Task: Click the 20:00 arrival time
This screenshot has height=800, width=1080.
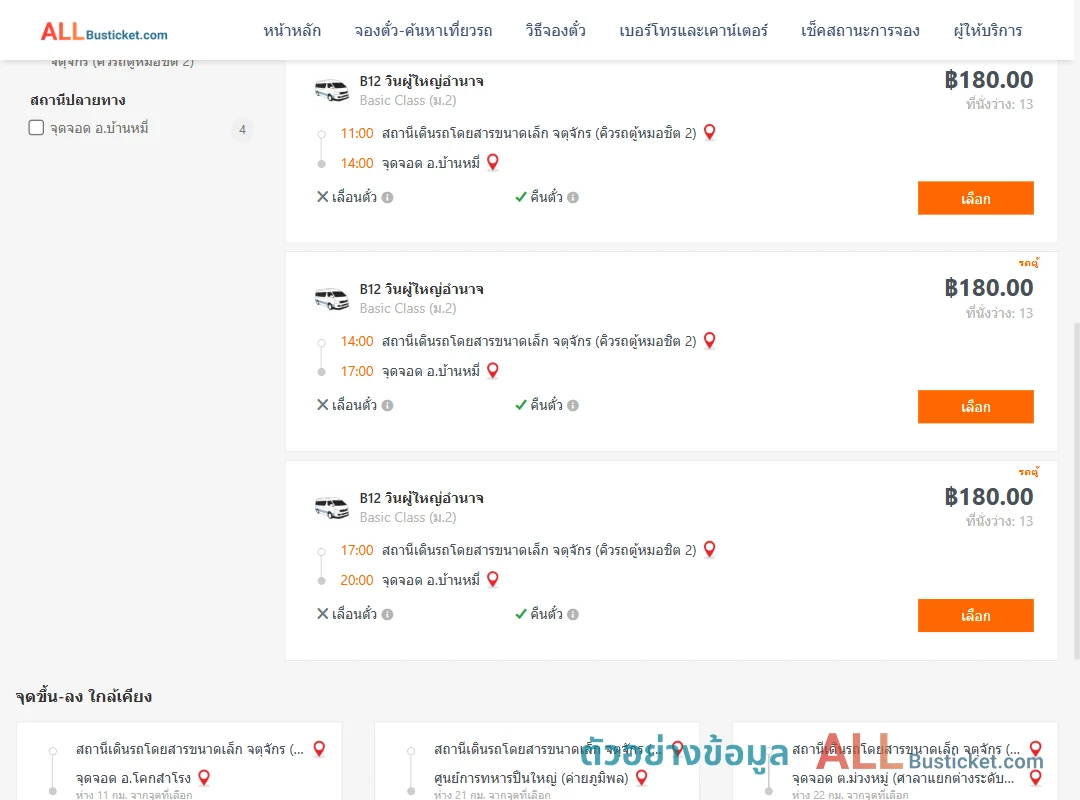Action: [x=357, y=580]
